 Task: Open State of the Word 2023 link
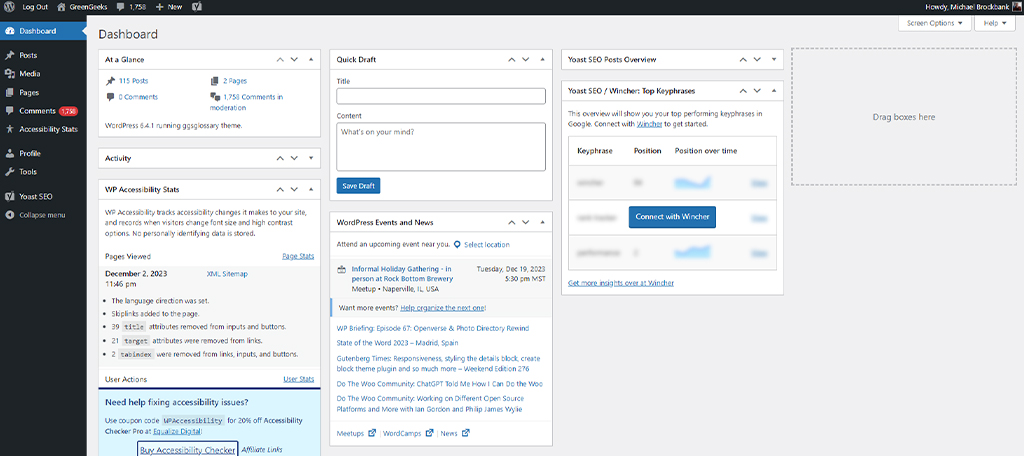pos(397,342)
